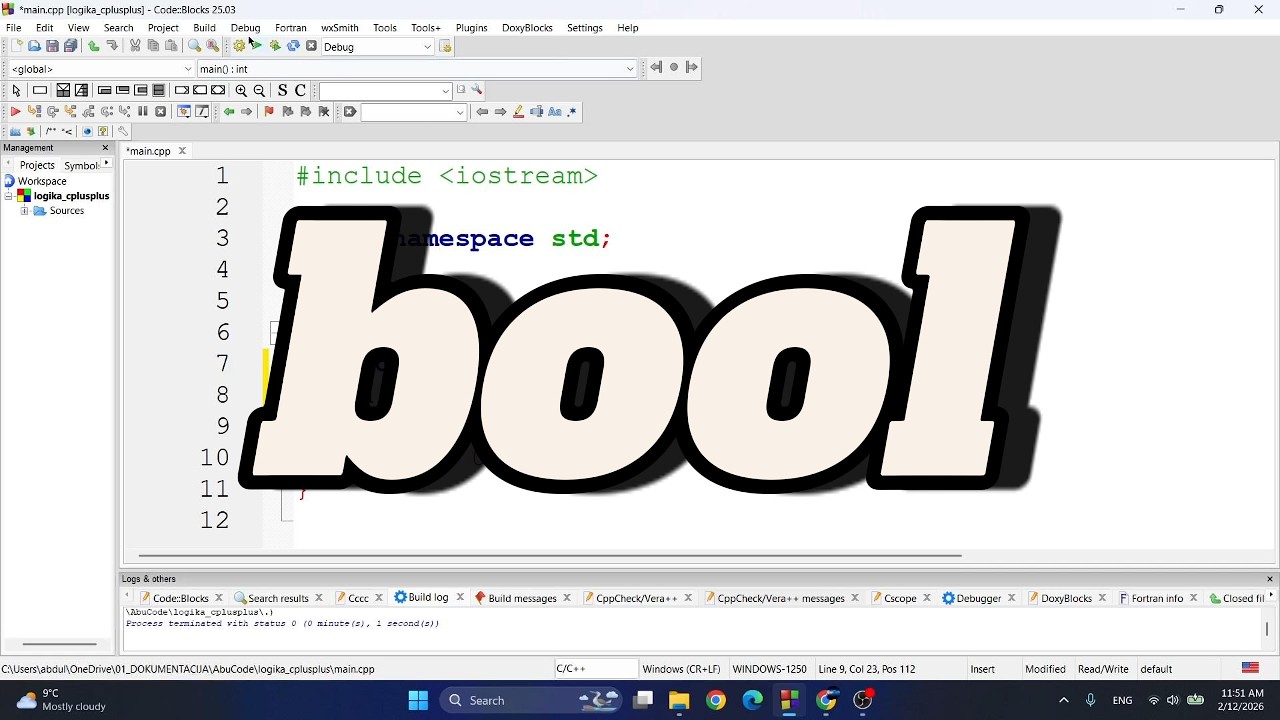Viewport: 1280px width, 720px height.
Task: Click the Run to cursor icon
Action: (34, 112)
